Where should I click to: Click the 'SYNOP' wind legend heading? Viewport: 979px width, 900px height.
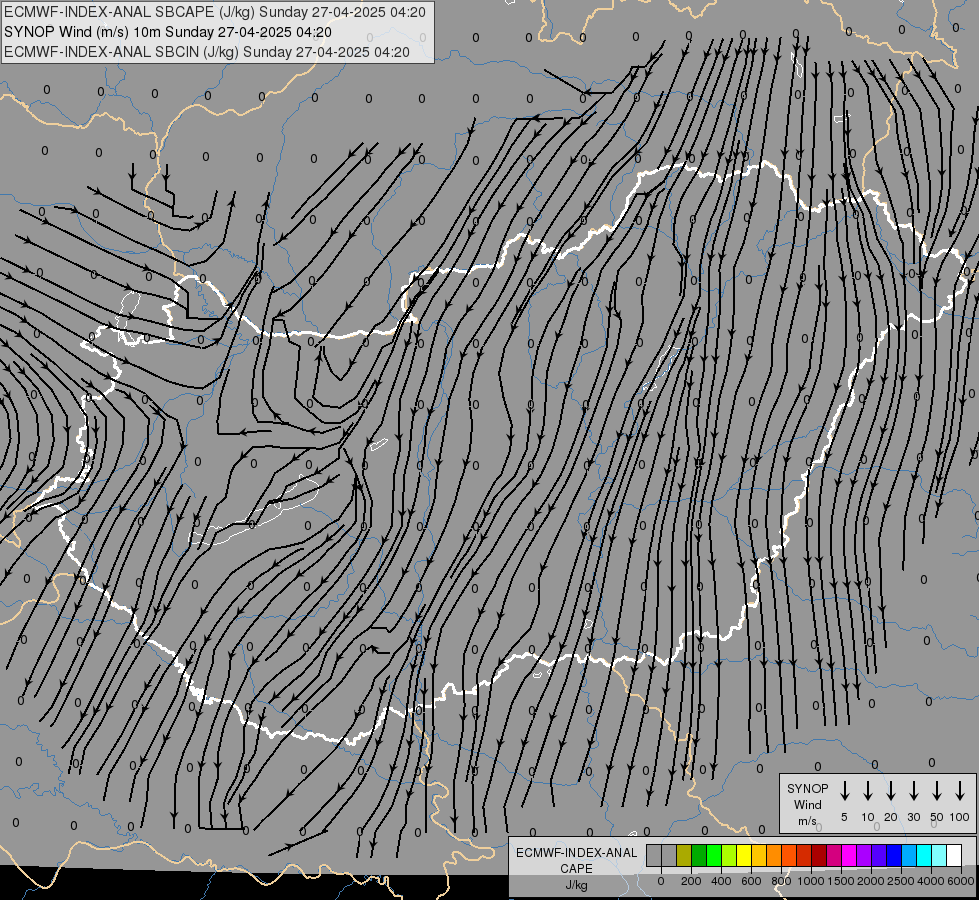point(807,788)
